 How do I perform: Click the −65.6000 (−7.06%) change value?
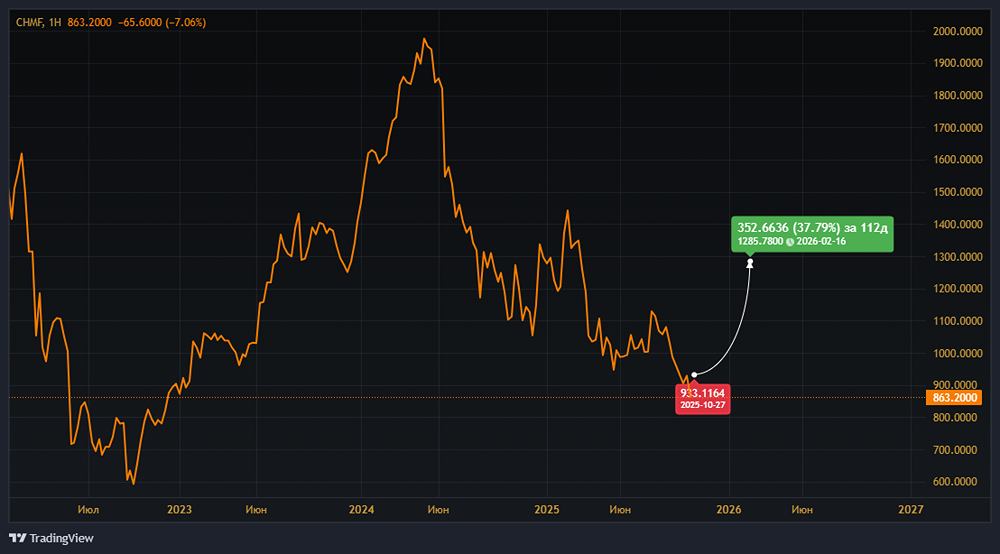pyautogui.click(x=162, y=22)
